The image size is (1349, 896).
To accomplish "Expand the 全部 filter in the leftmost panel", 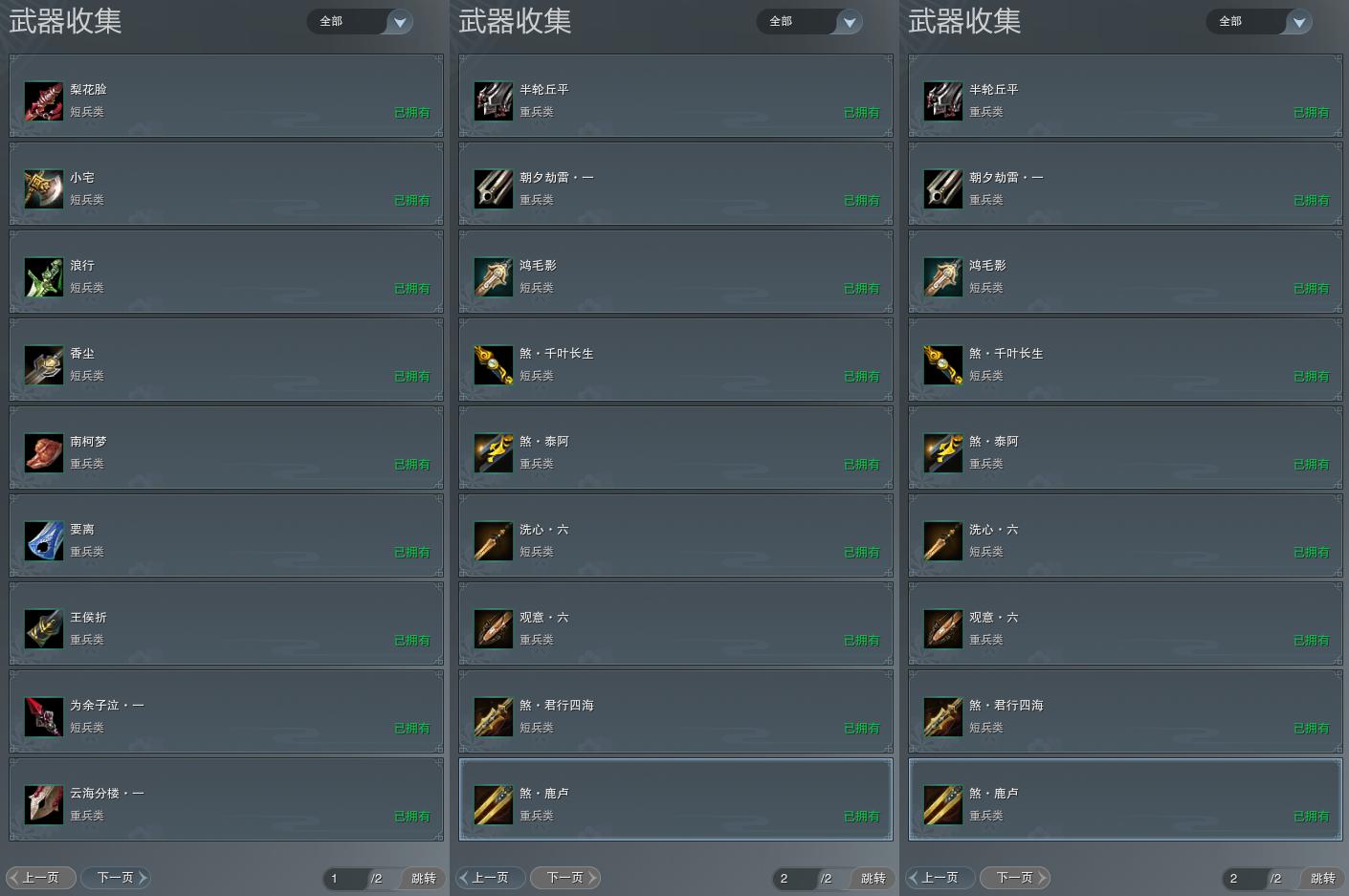I will tap(360, 21).
